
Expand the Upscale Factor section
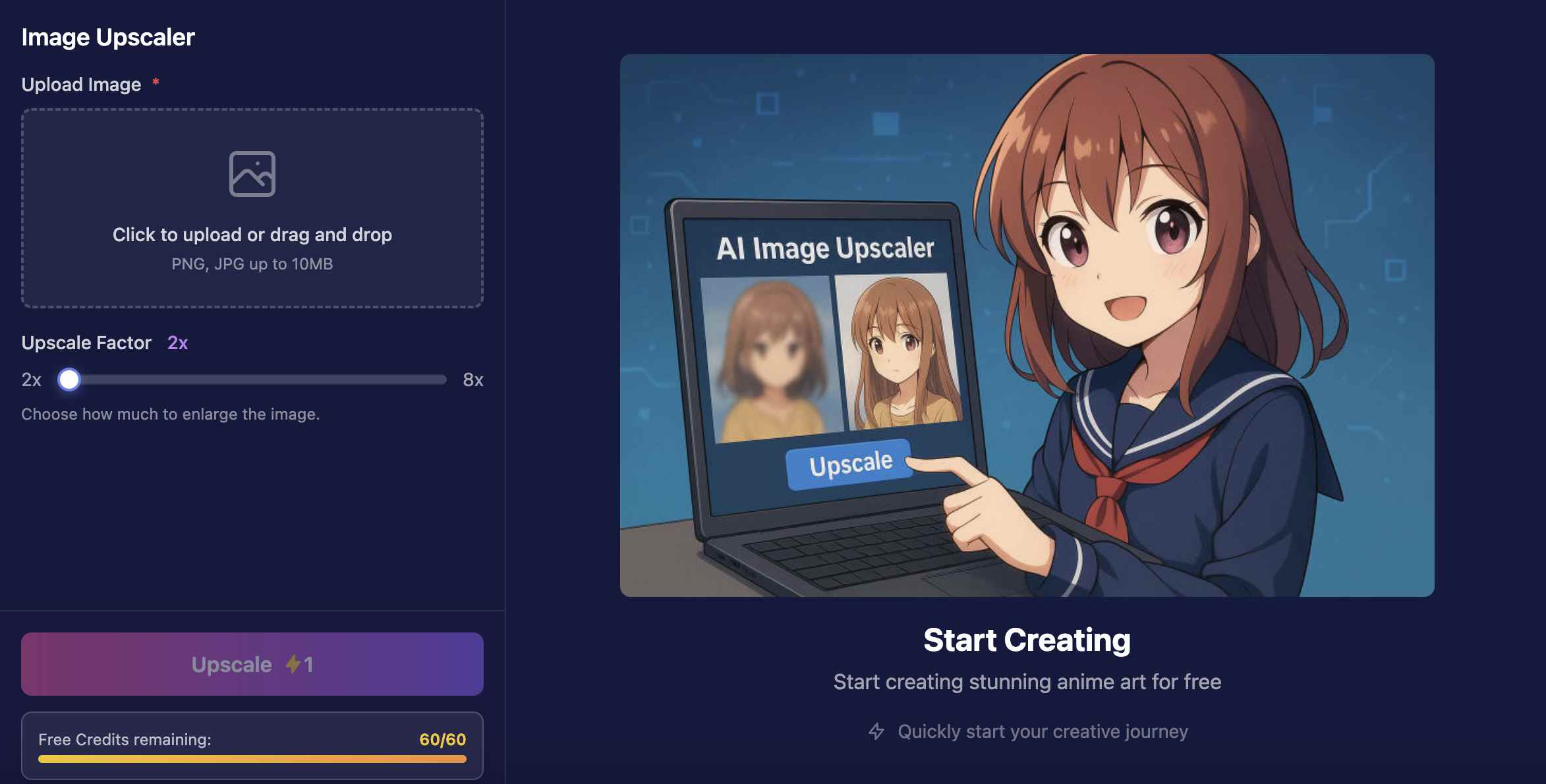(86, 343)
